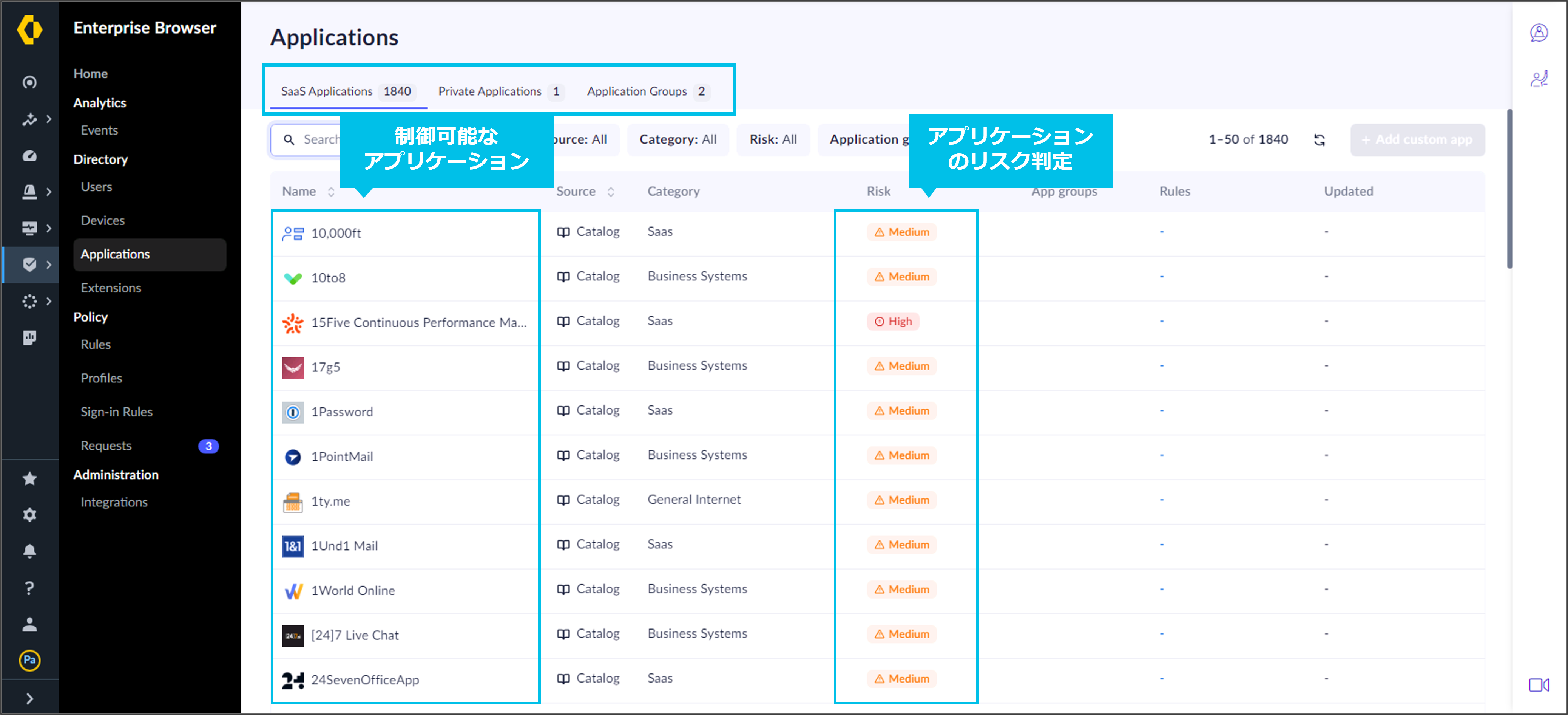This screenshot has width=1568, height=715.
Task: Open the chart note icon in rail
Action: tap(29, 338)
